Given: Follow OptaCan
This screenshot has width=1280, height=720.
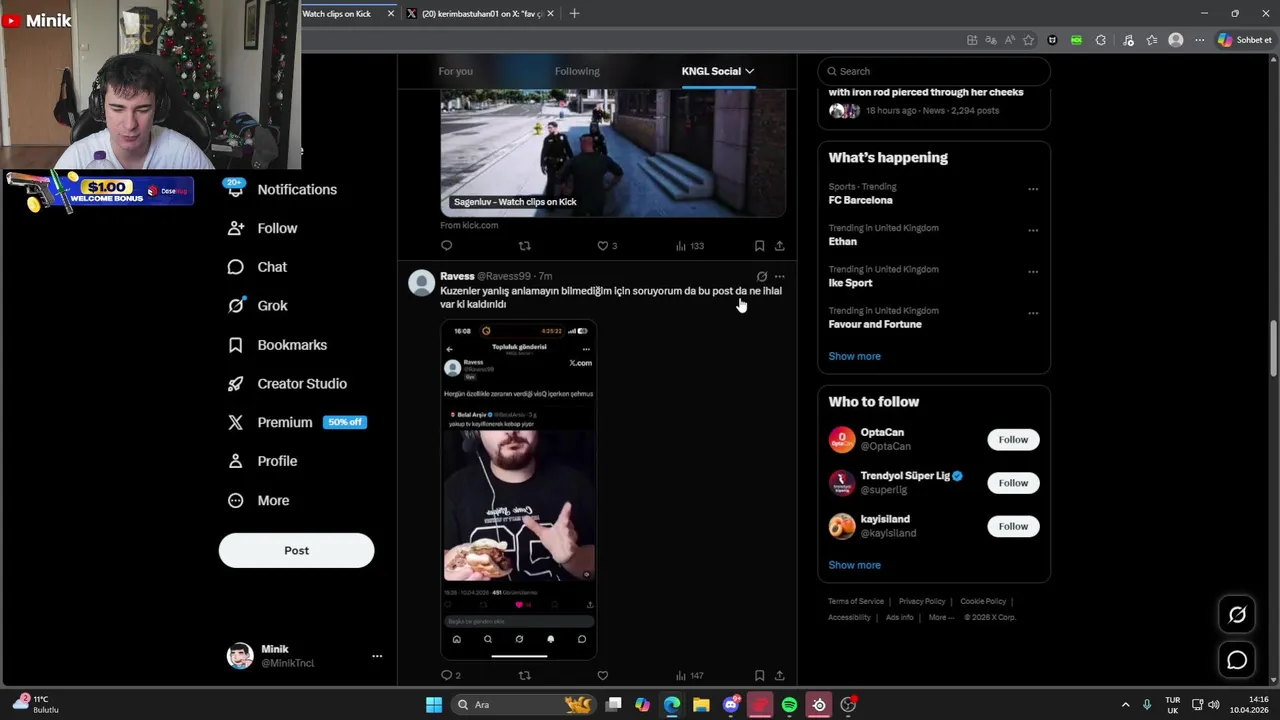Looking at the screenshot, I should [1013, 440].
